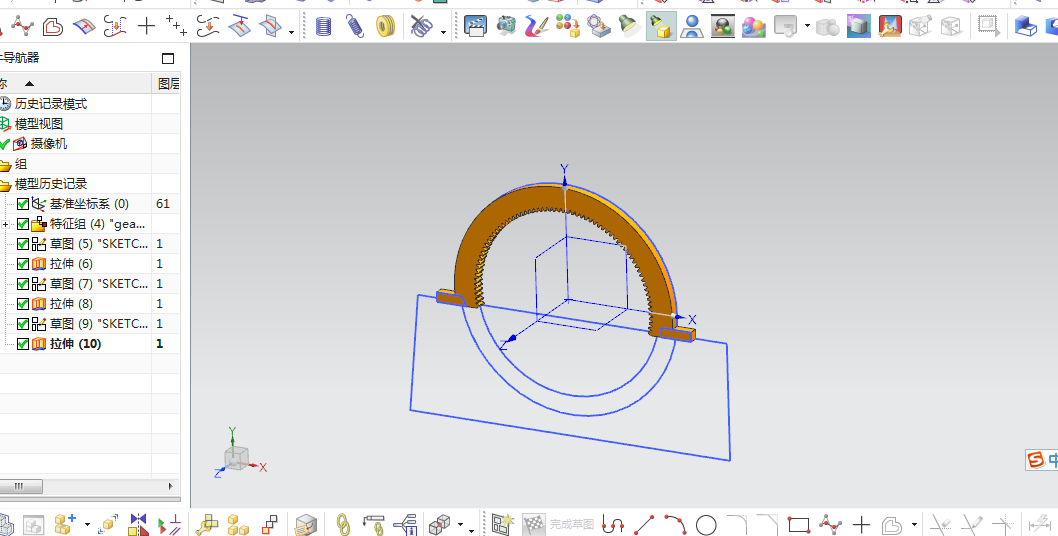Toggle checkbox for 草图 (5) row

[23, 244]
